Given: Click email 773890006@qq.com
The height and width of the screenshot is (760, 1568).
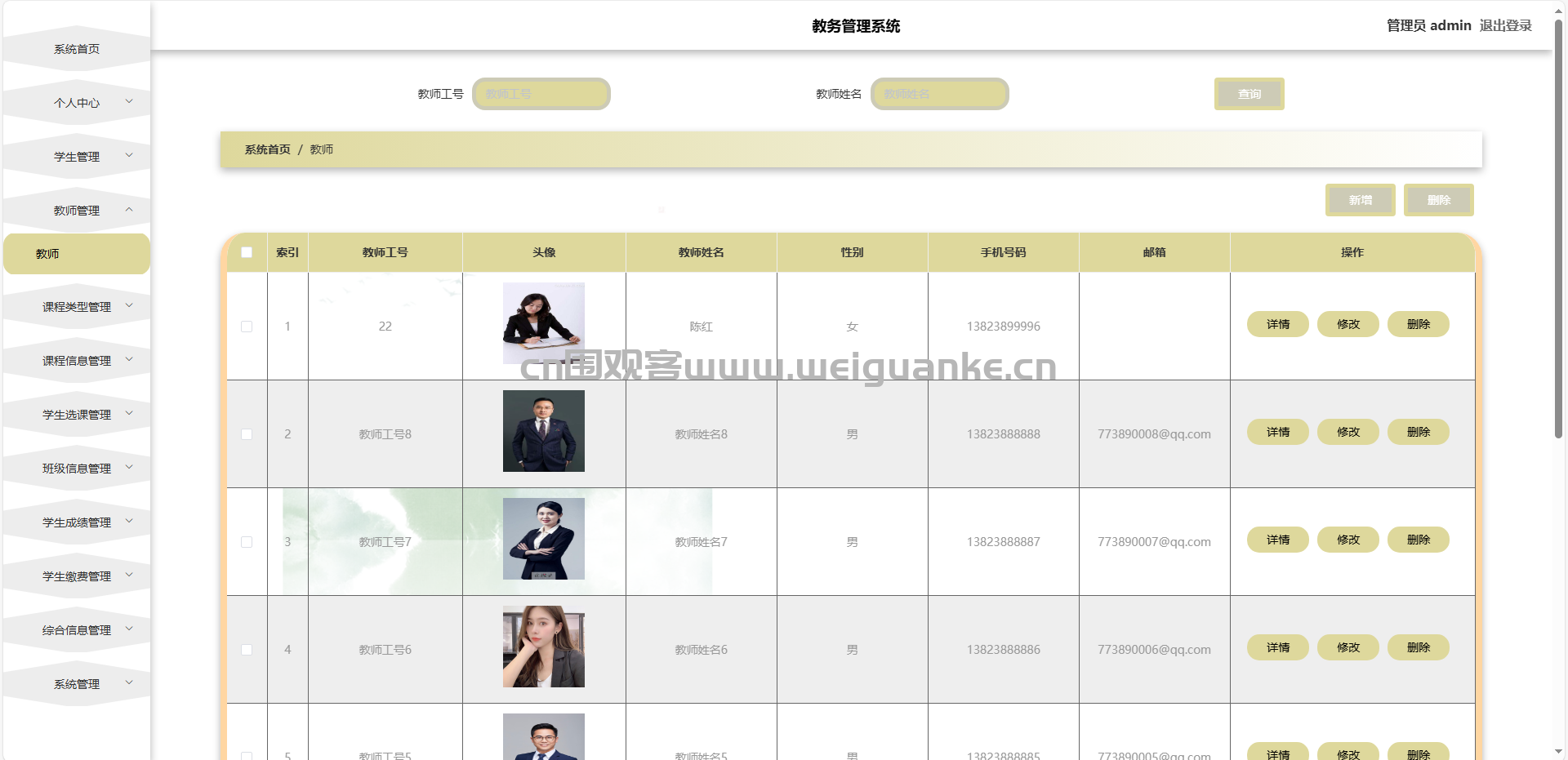Looking at the screenshot, I should click(x=1155, y=650).
